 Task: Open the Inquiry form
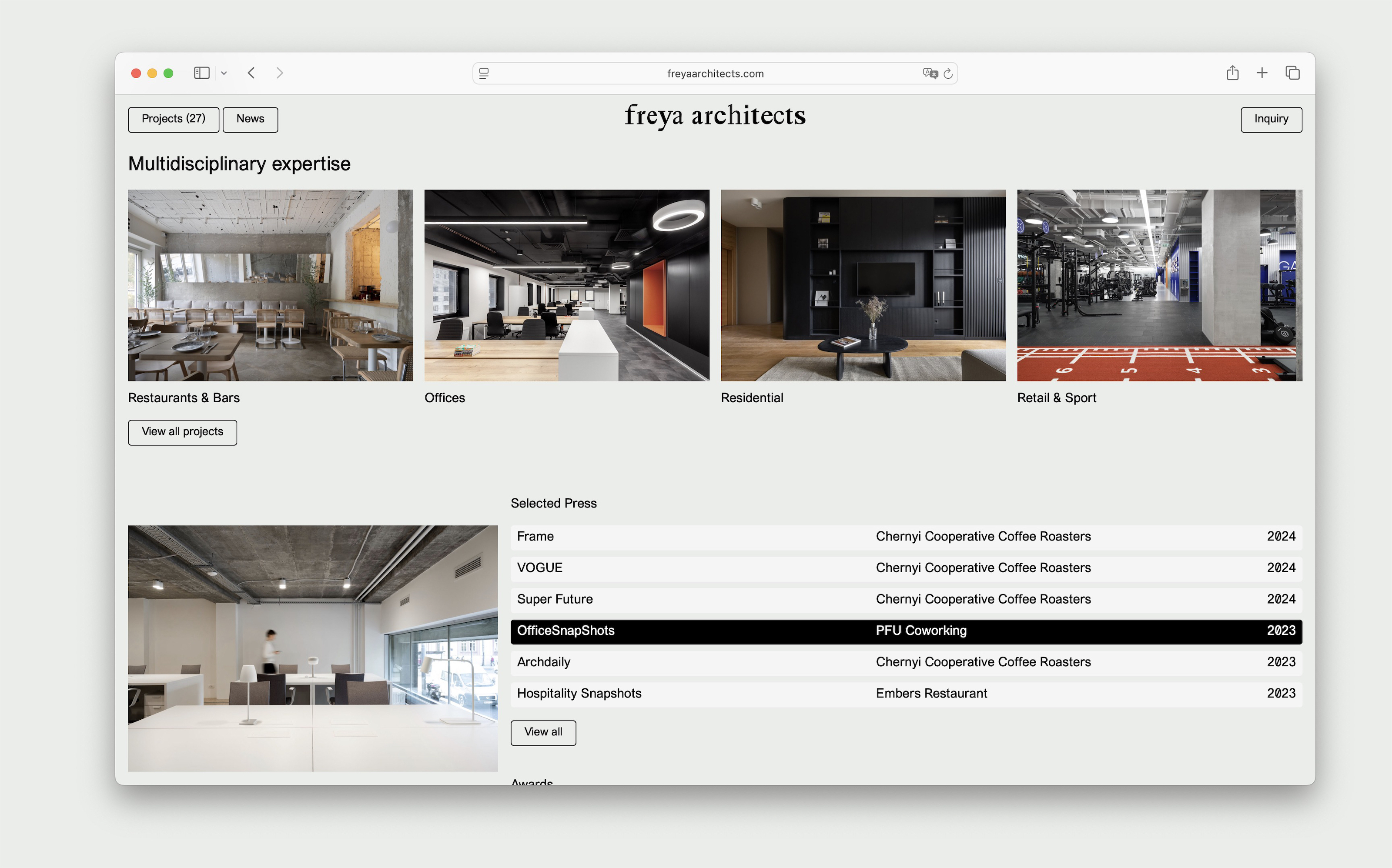(x=1271, y=119)
